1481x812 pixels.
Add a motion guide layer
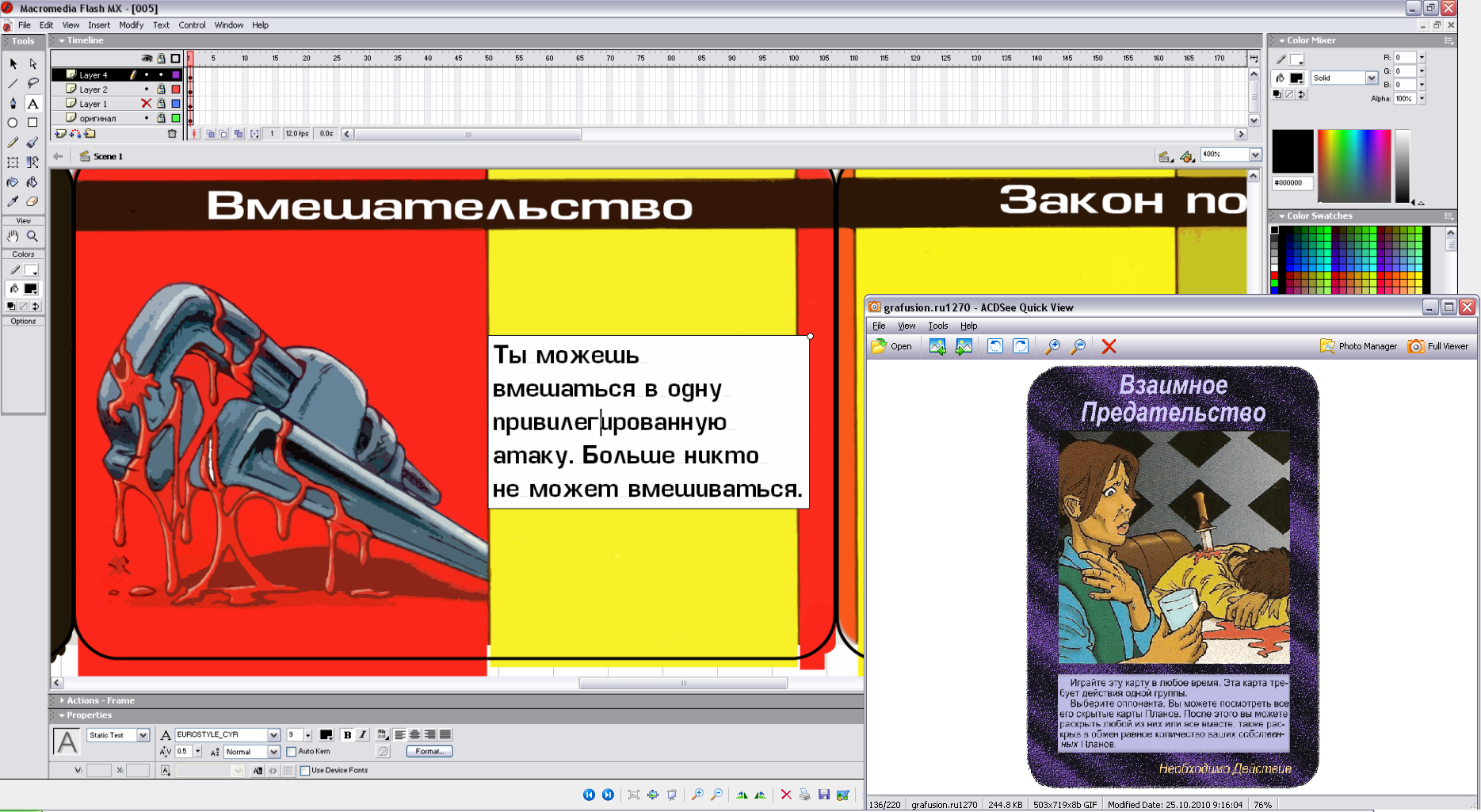click(75, 134)
